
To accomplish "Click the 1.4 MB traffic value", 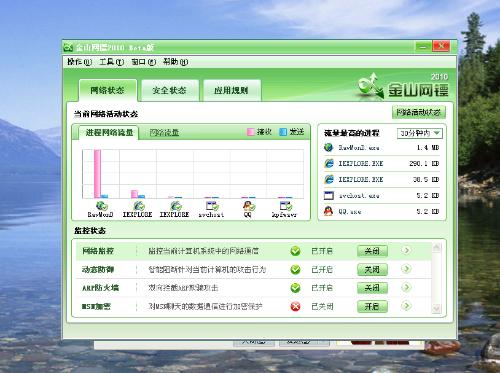I will tap(428, 147).
